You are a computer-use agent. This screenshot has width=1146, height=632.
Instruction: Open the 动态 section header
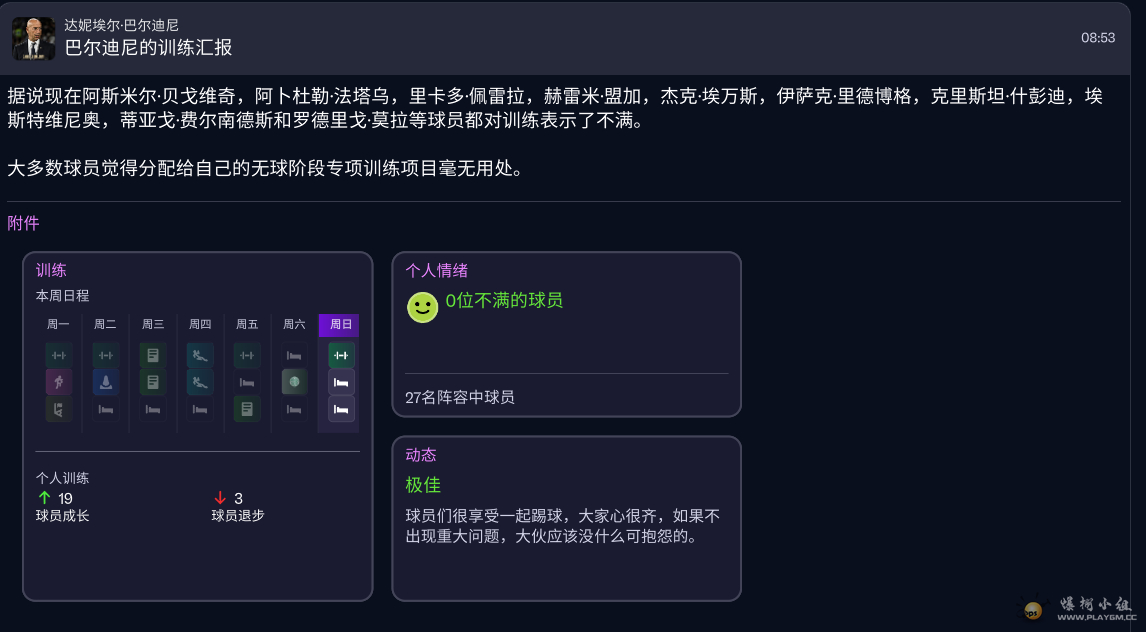click(421, 454)
